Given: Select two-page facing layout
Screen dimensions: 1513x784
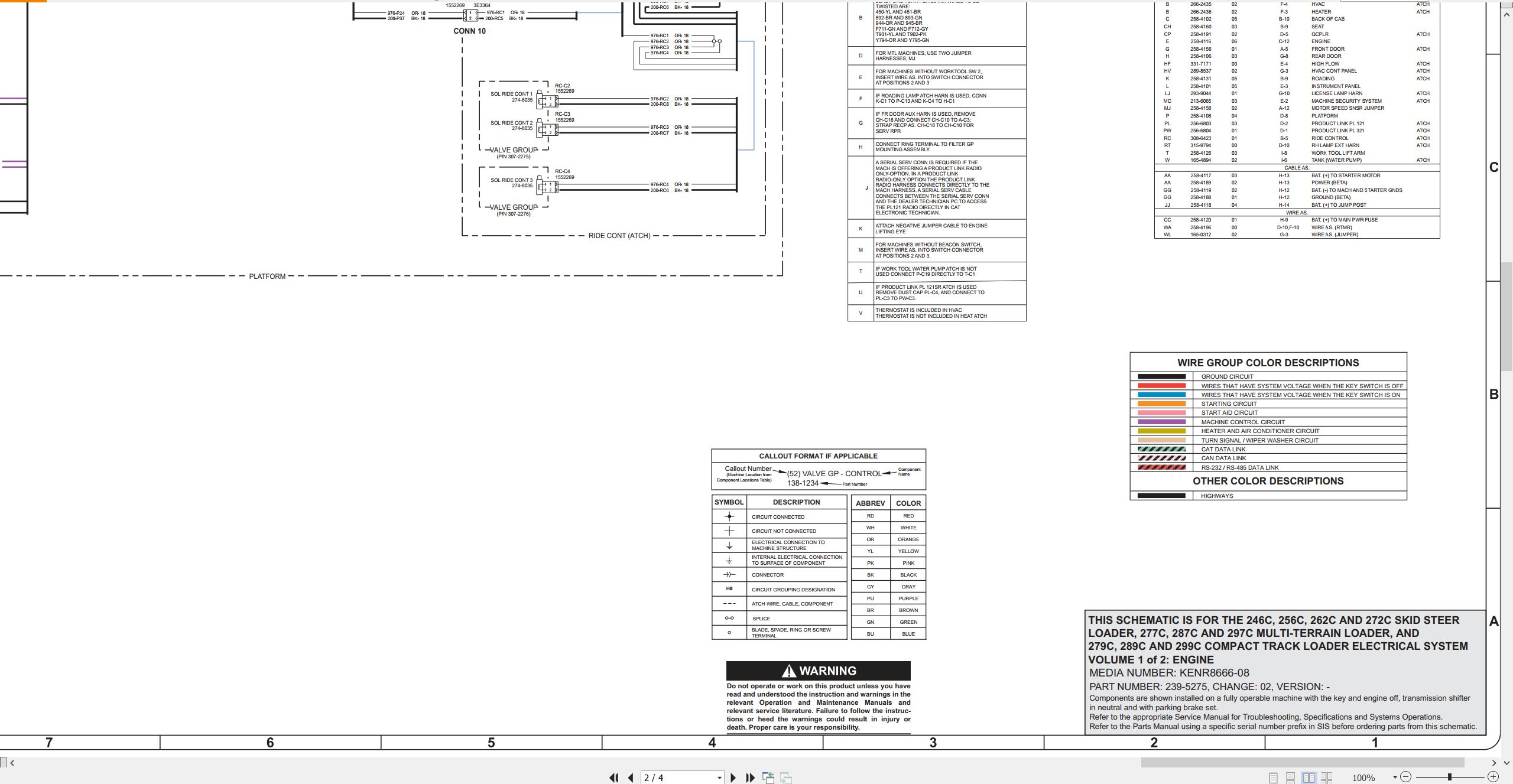Looking at the screenshot, I should pyautogui.click(x=1309, y=778).
